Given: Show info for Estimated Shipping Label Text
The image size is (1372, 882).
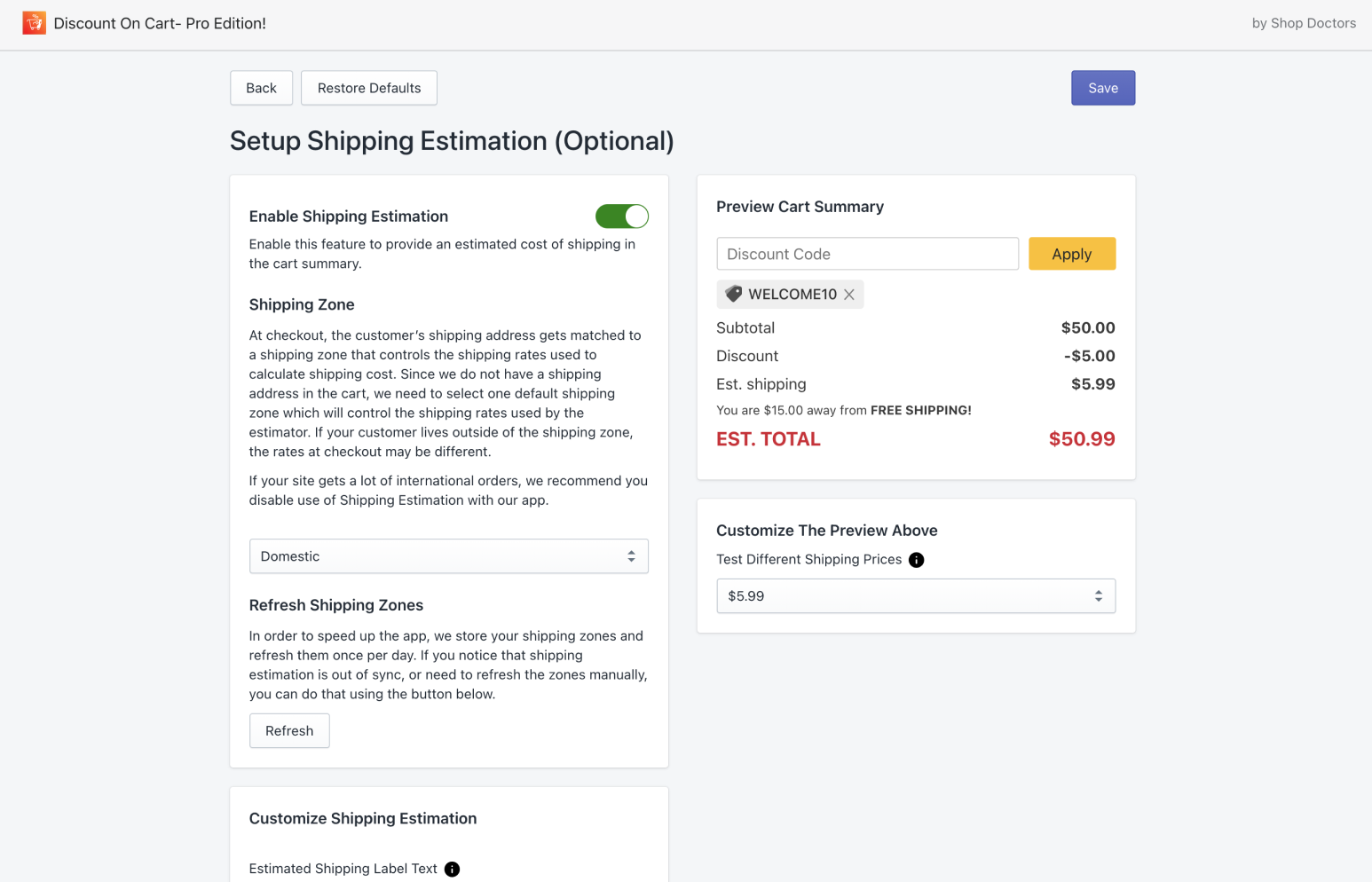Looking at the screenshot, I should click(452, 870).
